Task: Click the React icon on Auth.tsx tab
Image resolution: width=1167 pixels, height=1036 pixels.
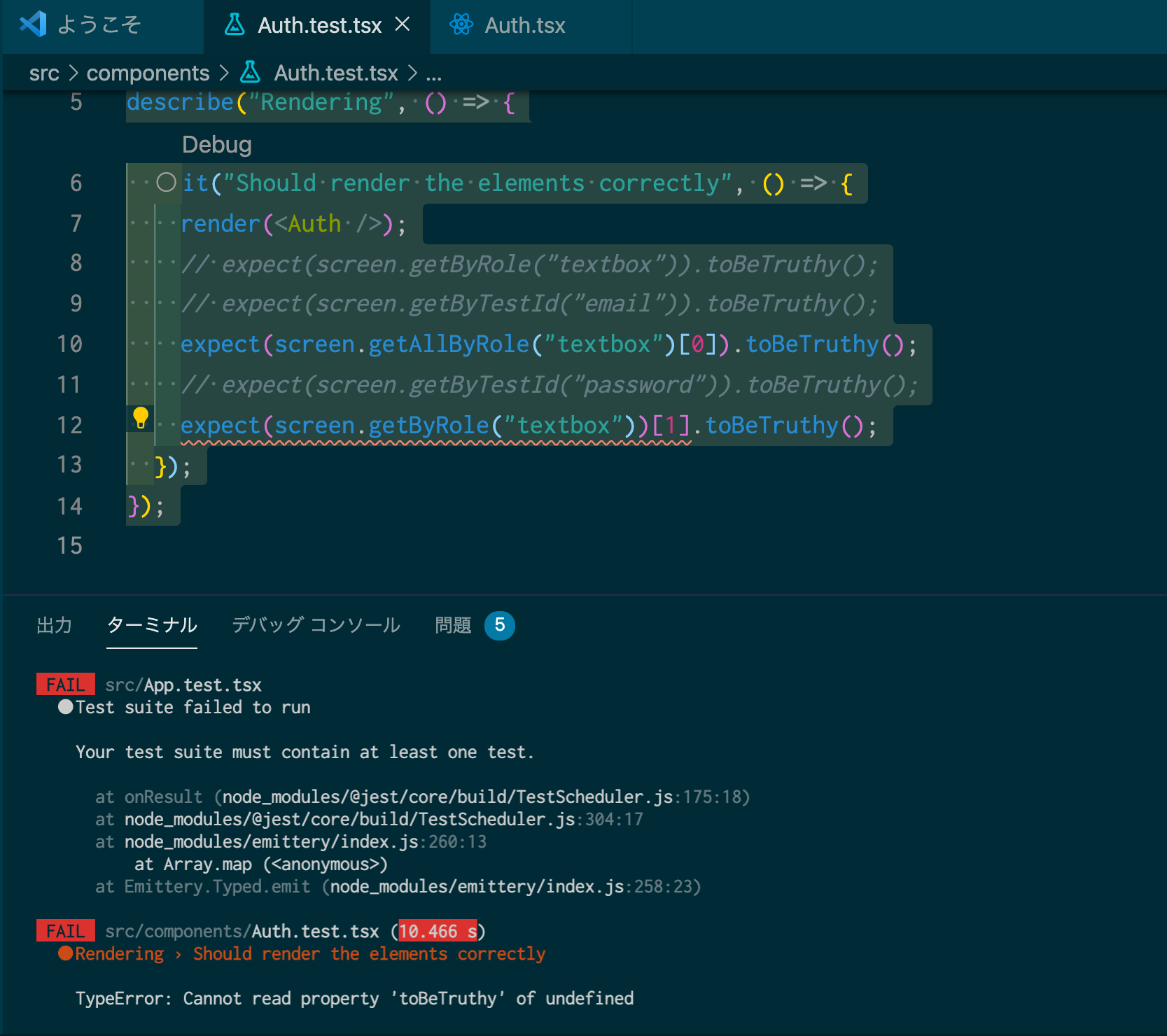Action: [461, 25]
